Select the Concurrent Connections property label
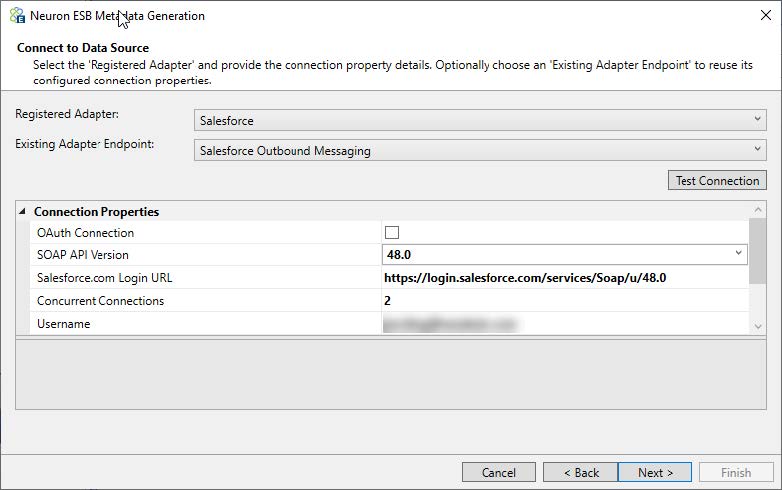Image resolution: width=782 pixels, height=490 pixels. (x=100, y=301)
